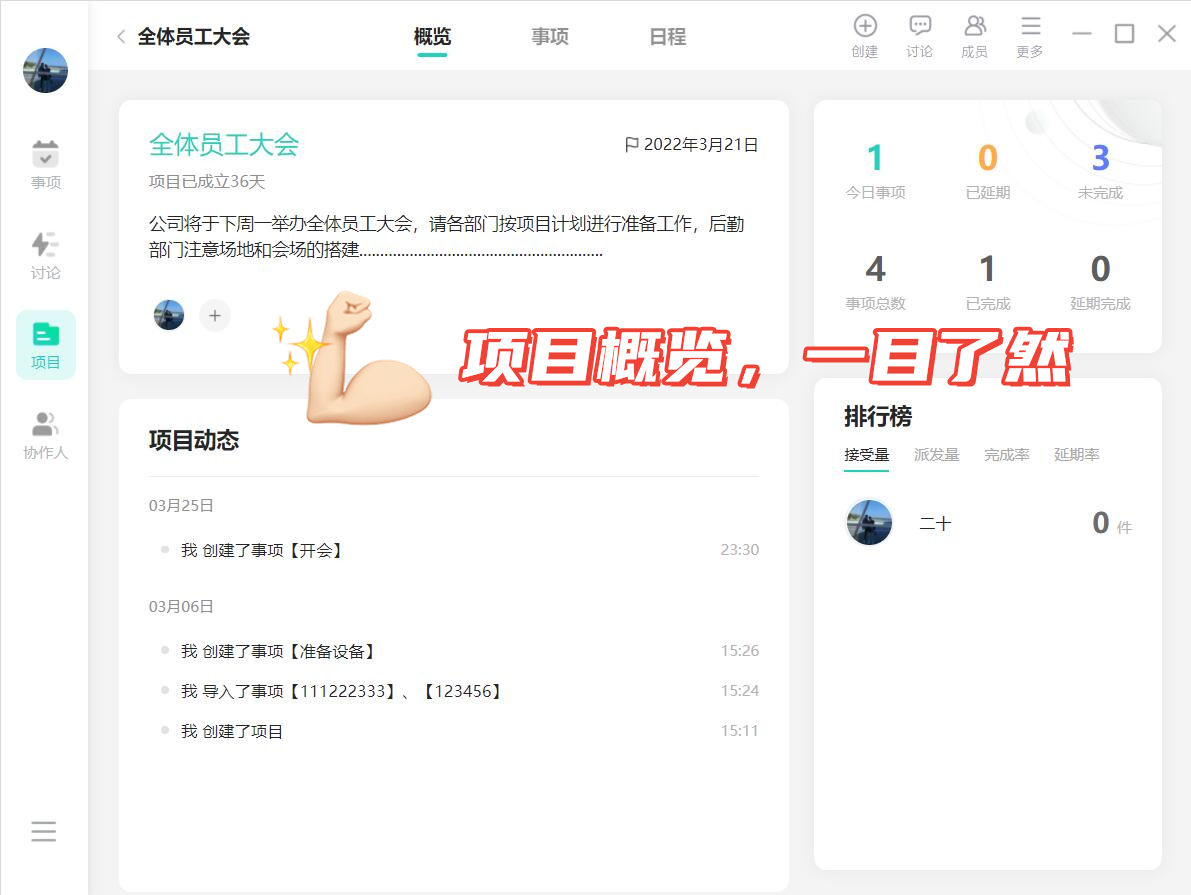Switch to the 事项 tab
Screen dimensions: 1191x895
[550, 36]
